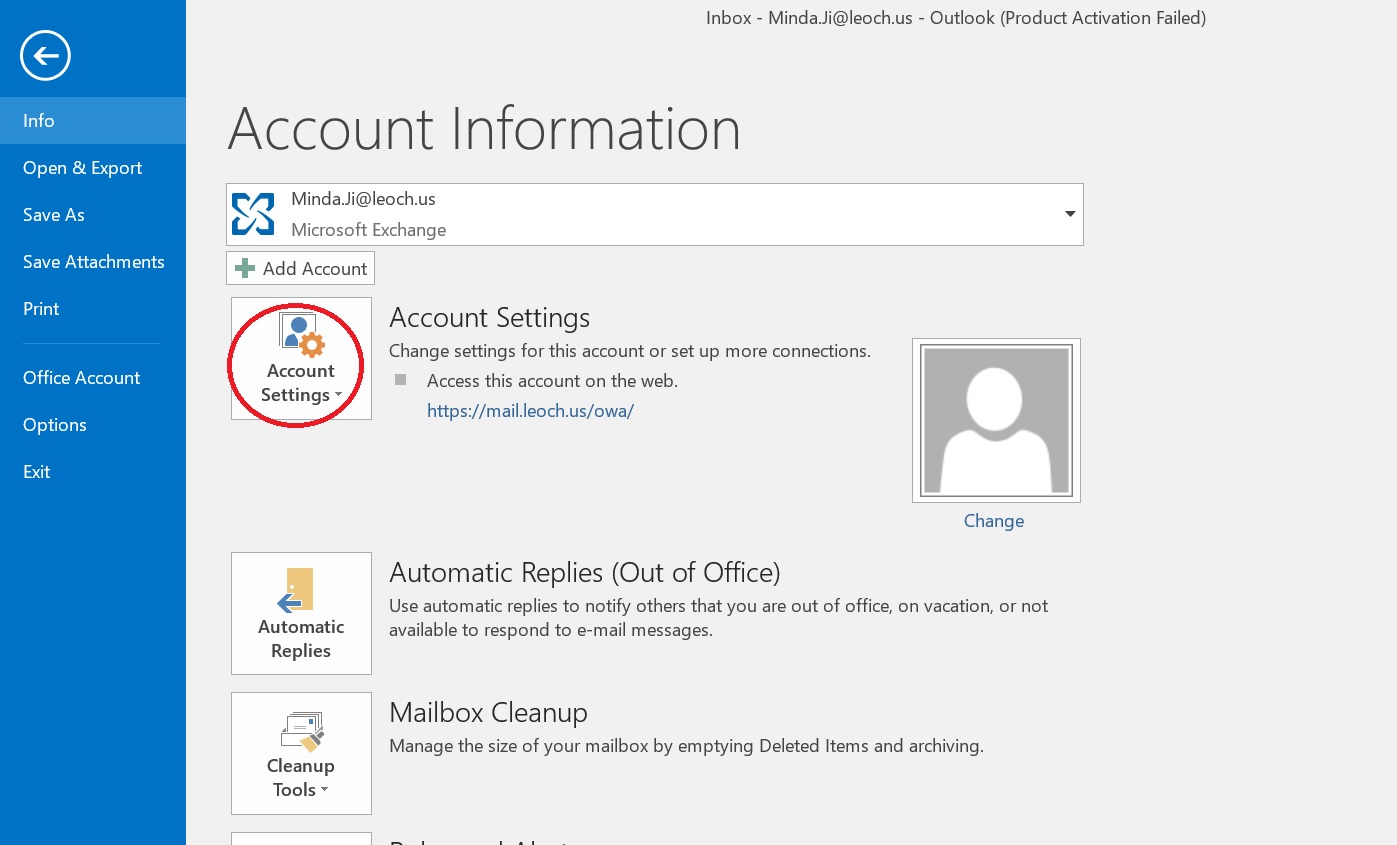Open the Account Settings dropdown button
The height and width of the screenshot is (845, 1397).
click(x=301, y=358)
